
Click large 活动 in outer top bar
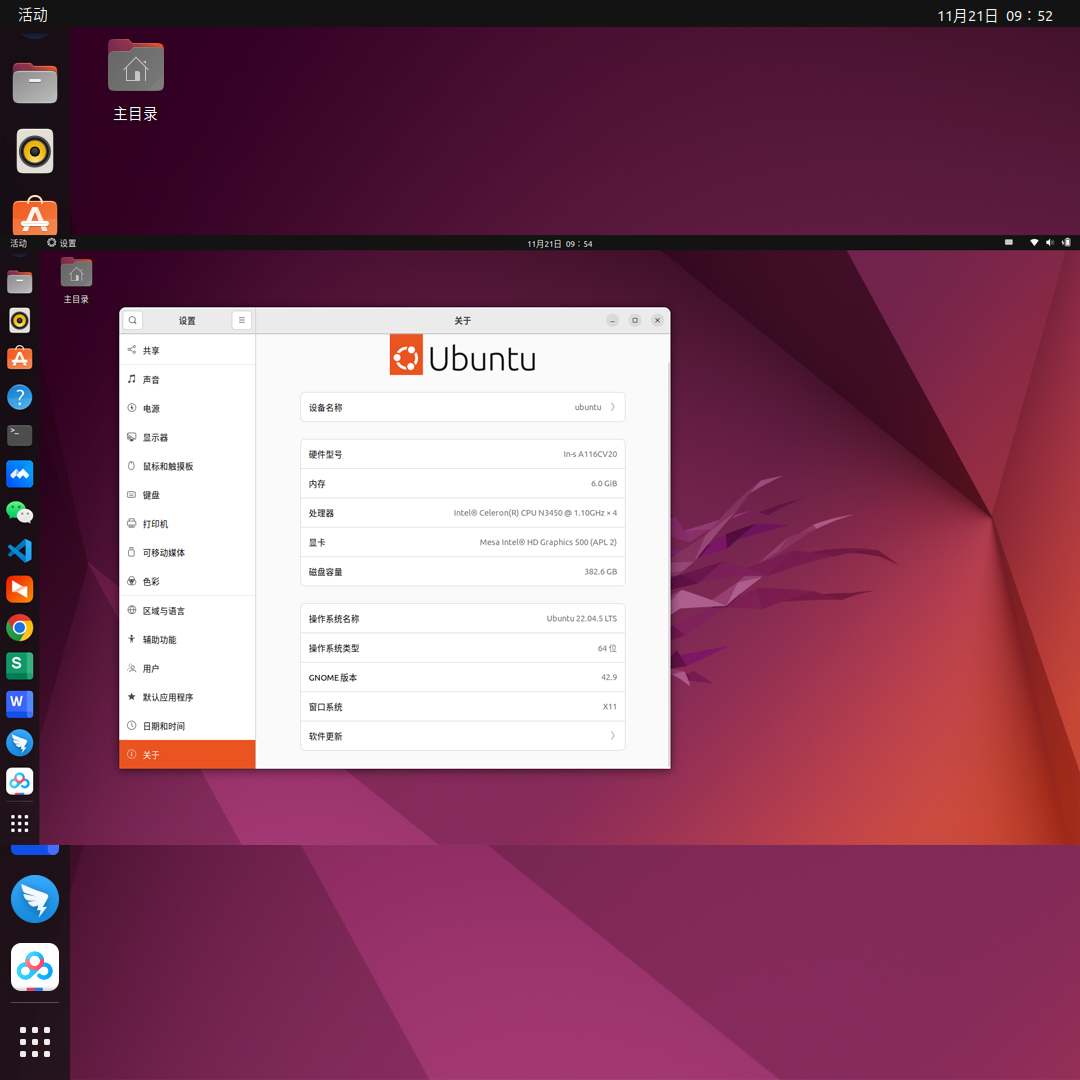pyautogui.click(x=33, y=14)
